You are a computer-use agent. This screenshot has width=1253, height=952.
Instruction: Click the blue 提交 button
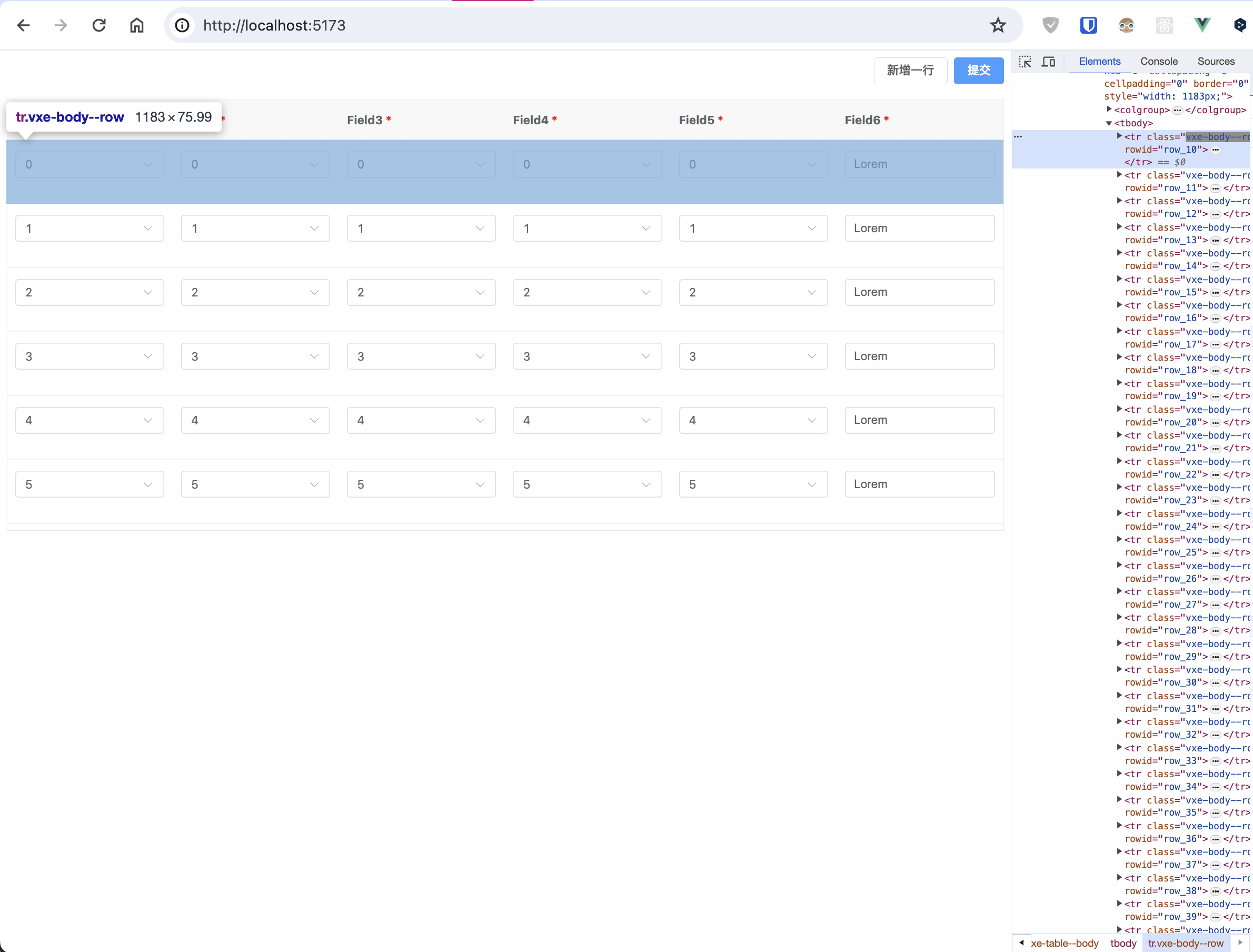coord(978,70)
